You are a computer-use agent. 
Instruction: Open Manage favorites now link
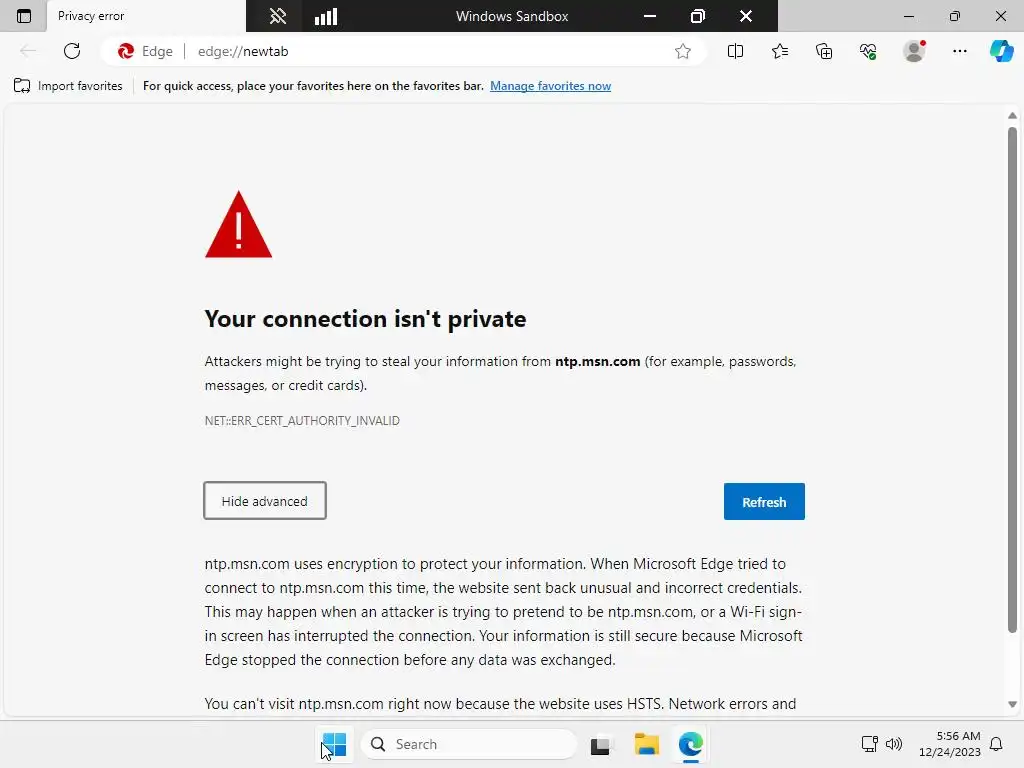[551, 86]
